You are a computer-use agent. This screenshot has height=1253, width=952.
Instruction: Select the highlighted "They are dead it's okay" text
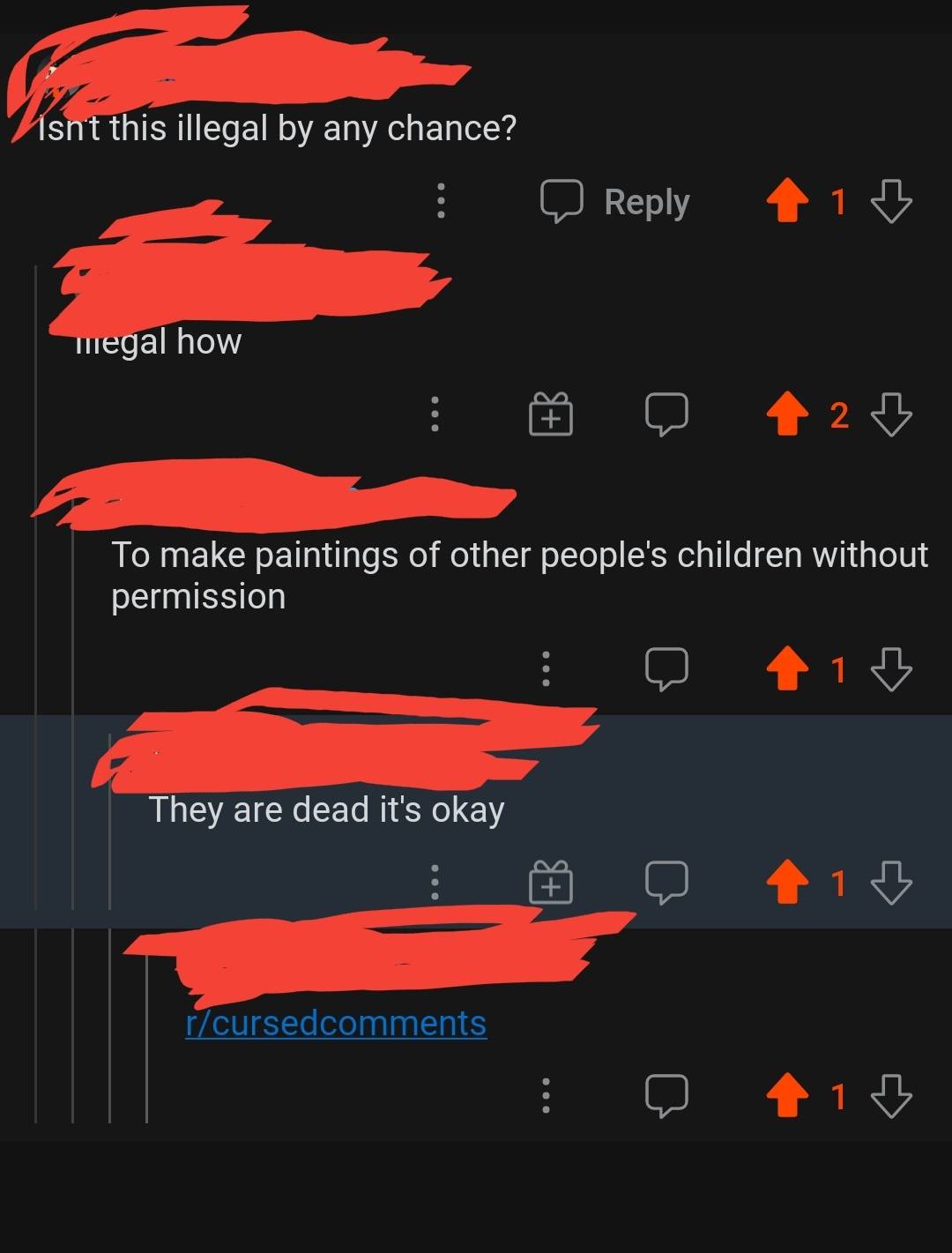326,809
